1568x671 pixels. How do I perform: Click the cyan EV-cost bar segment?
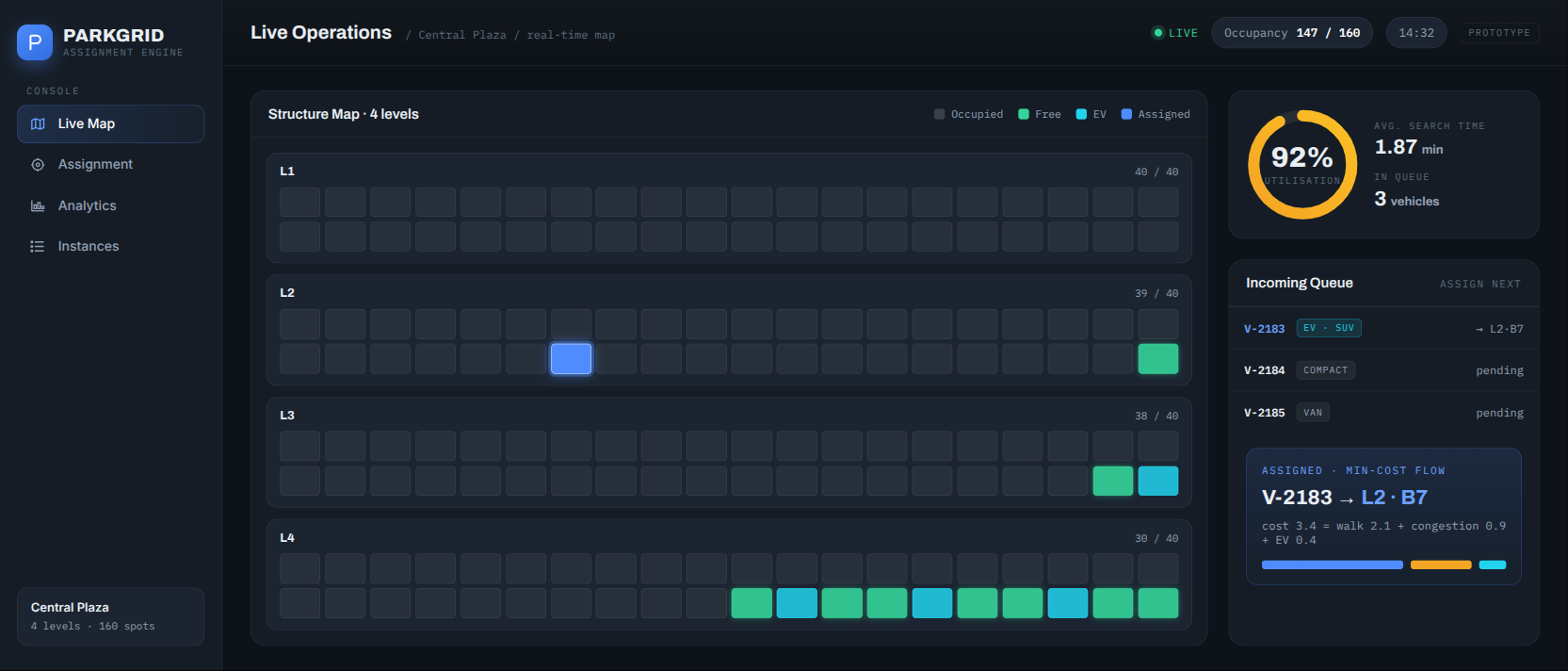click(1493, 565)
